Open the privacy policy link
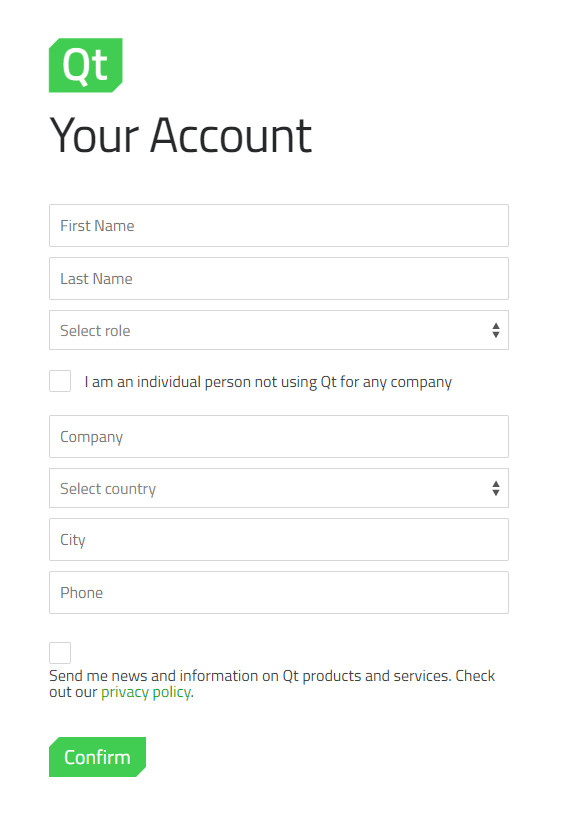 (145, 691)
